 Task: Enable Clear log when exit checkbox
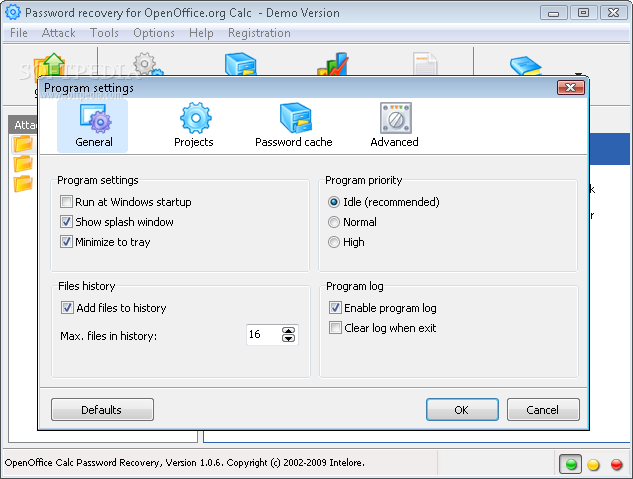pyautogui.click(x=335, y=328)
